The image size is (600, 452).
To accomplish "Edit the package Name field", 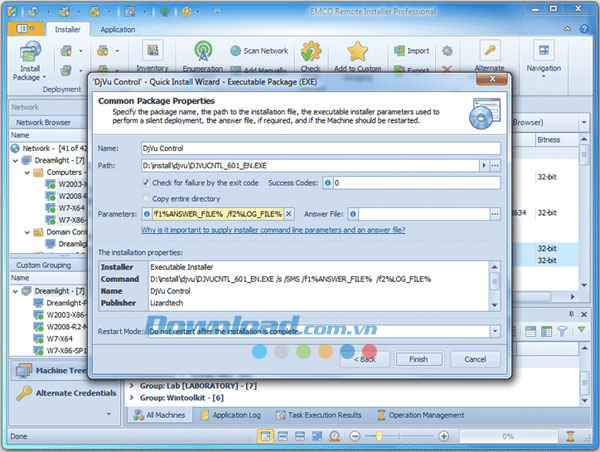I will 321,148.
